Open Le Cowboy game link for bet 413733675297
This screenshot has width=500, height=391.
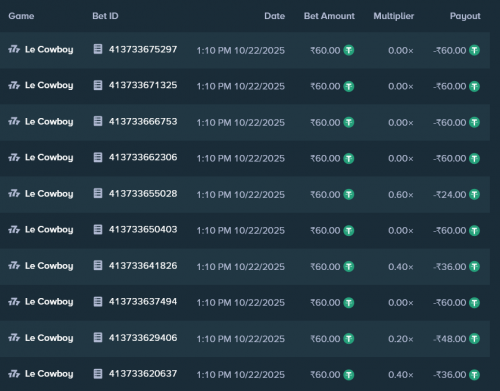click(x=49, y=50)
